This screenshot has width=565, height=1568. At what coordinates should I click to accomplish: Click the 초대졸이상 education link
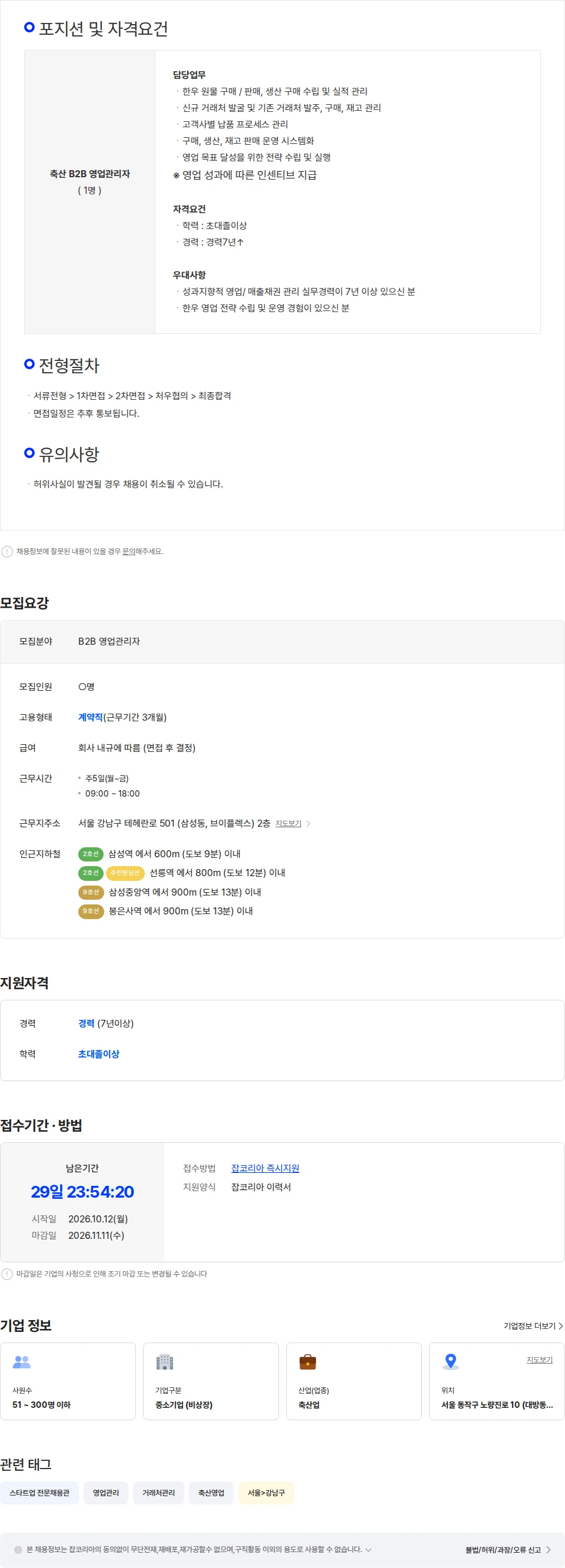pos(98,1053)
